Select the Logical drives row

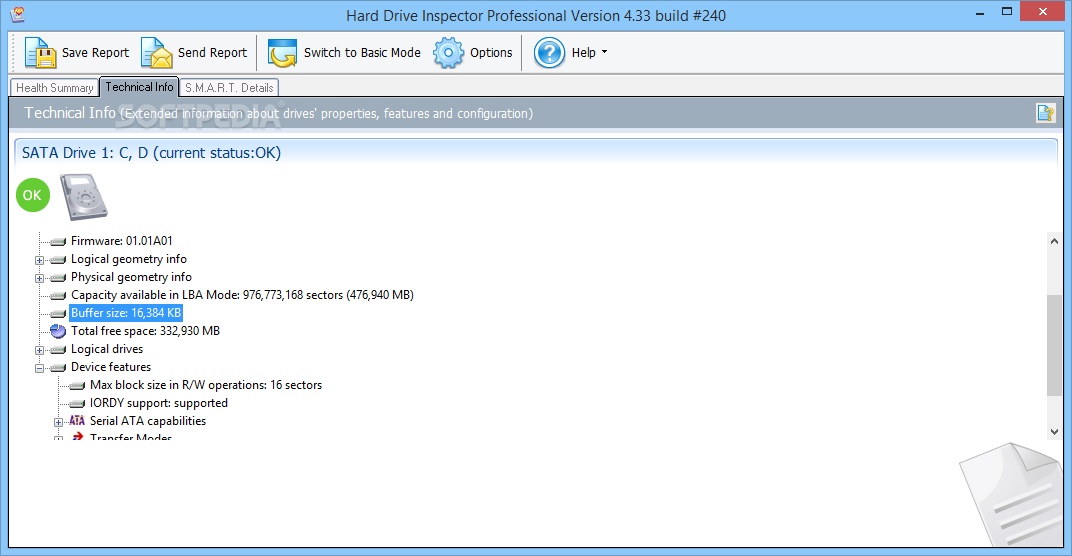click(107, 349)
